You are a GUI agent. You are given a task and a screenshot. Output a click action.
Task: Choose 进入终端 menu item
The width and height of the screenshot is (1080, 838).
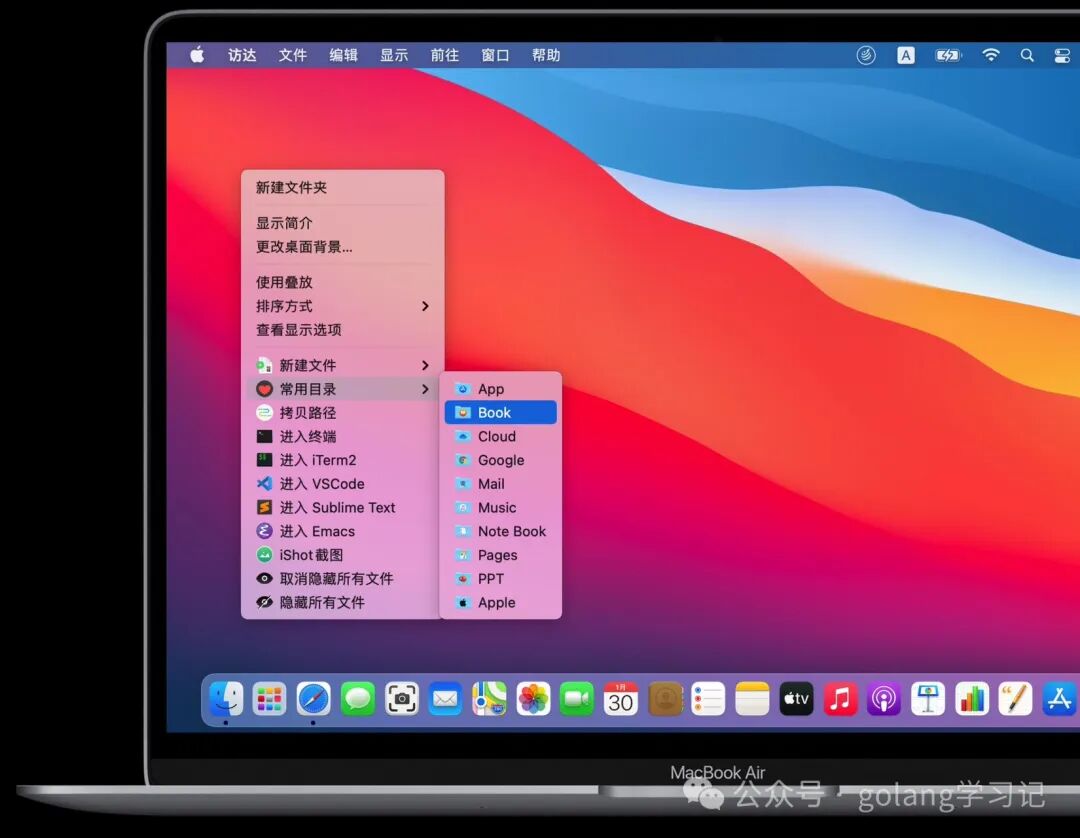[x=342, y=437]
